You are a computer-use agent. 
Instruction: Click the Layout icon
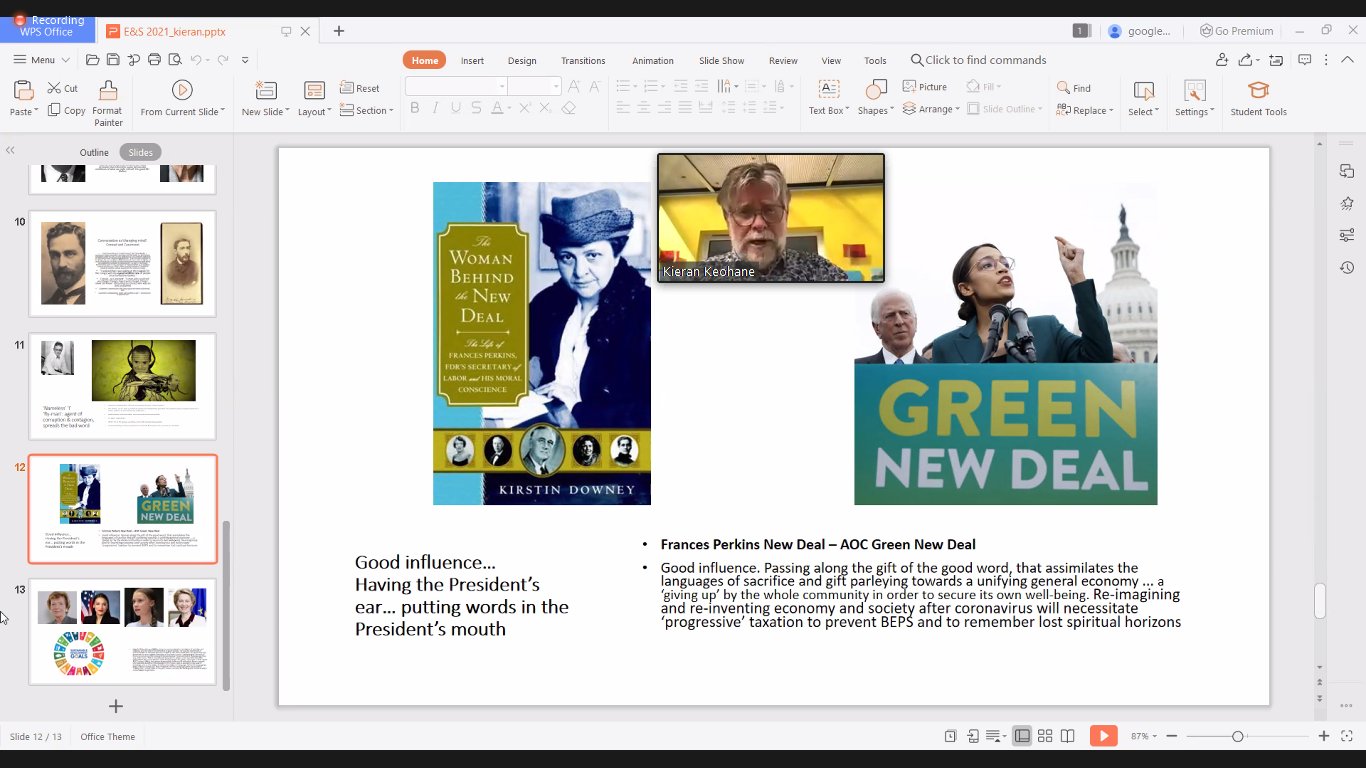pos(314,90)
